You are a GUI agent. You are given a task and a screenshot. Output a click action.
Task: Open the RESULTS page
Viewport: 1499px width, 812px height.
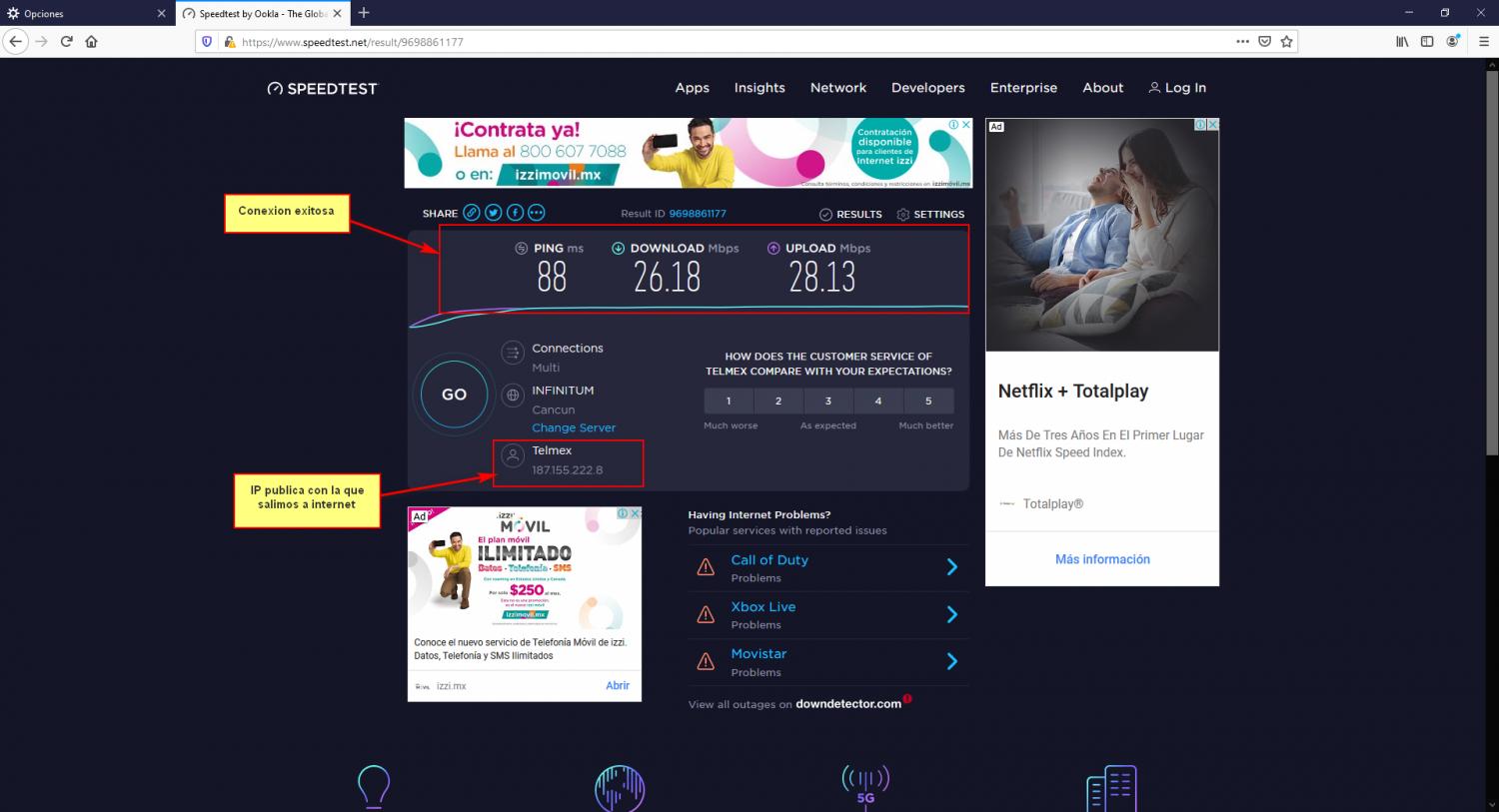(850, 214)
